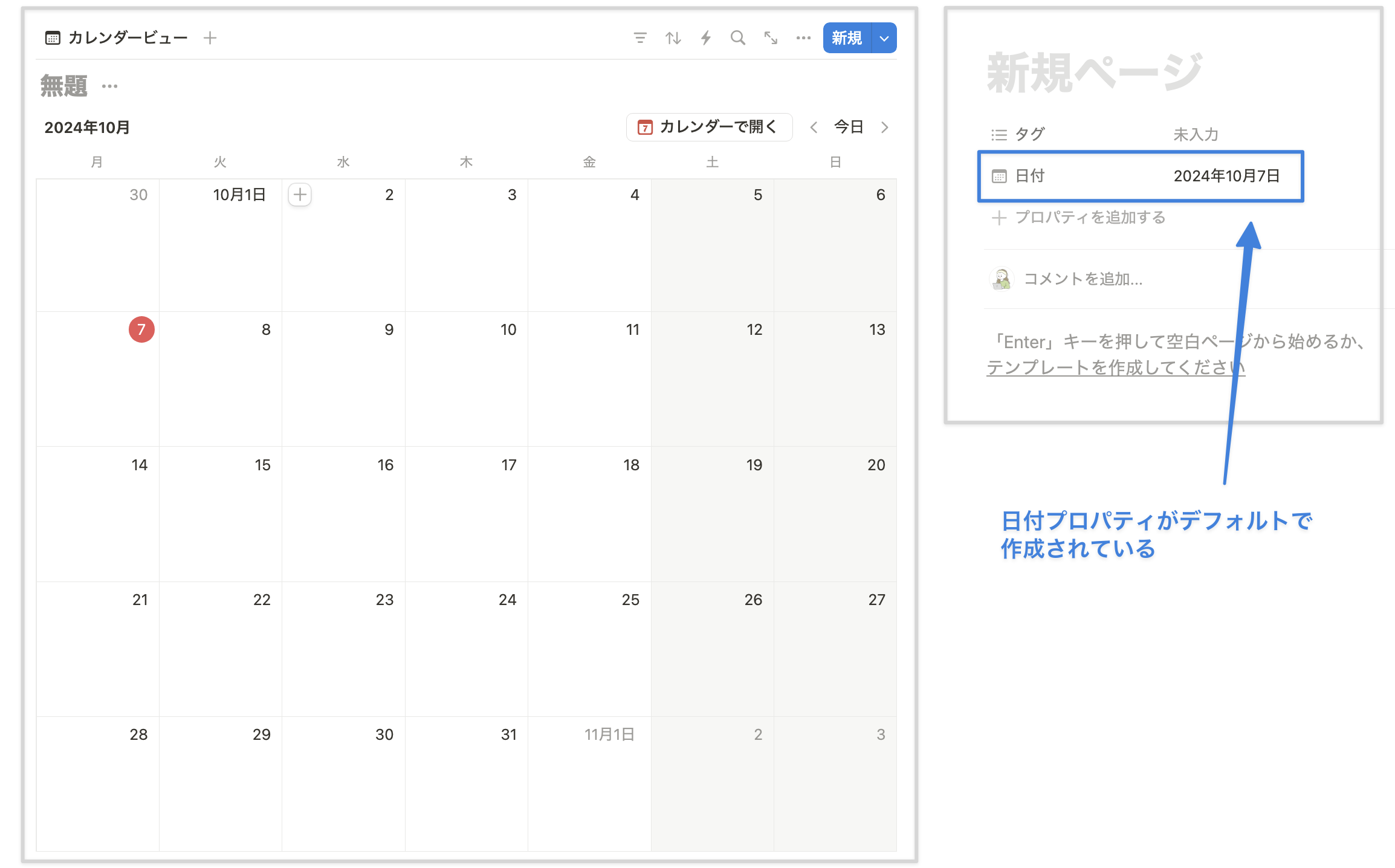1395x868 pixels.
Task: Click the 無題 database title
Action: (x=64, y=86)
